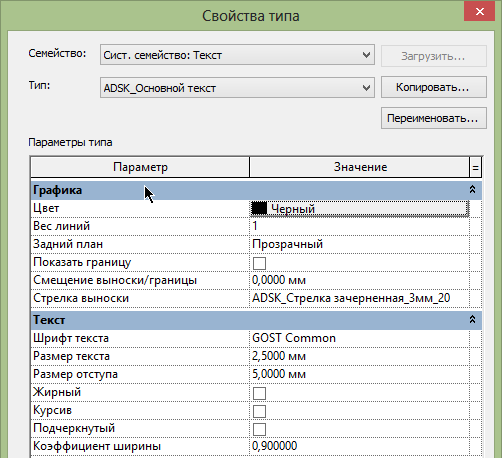Viewport: 502px width, 458px height.
Task: Toggle the Жирный checkbox
Action: point(259,393)
